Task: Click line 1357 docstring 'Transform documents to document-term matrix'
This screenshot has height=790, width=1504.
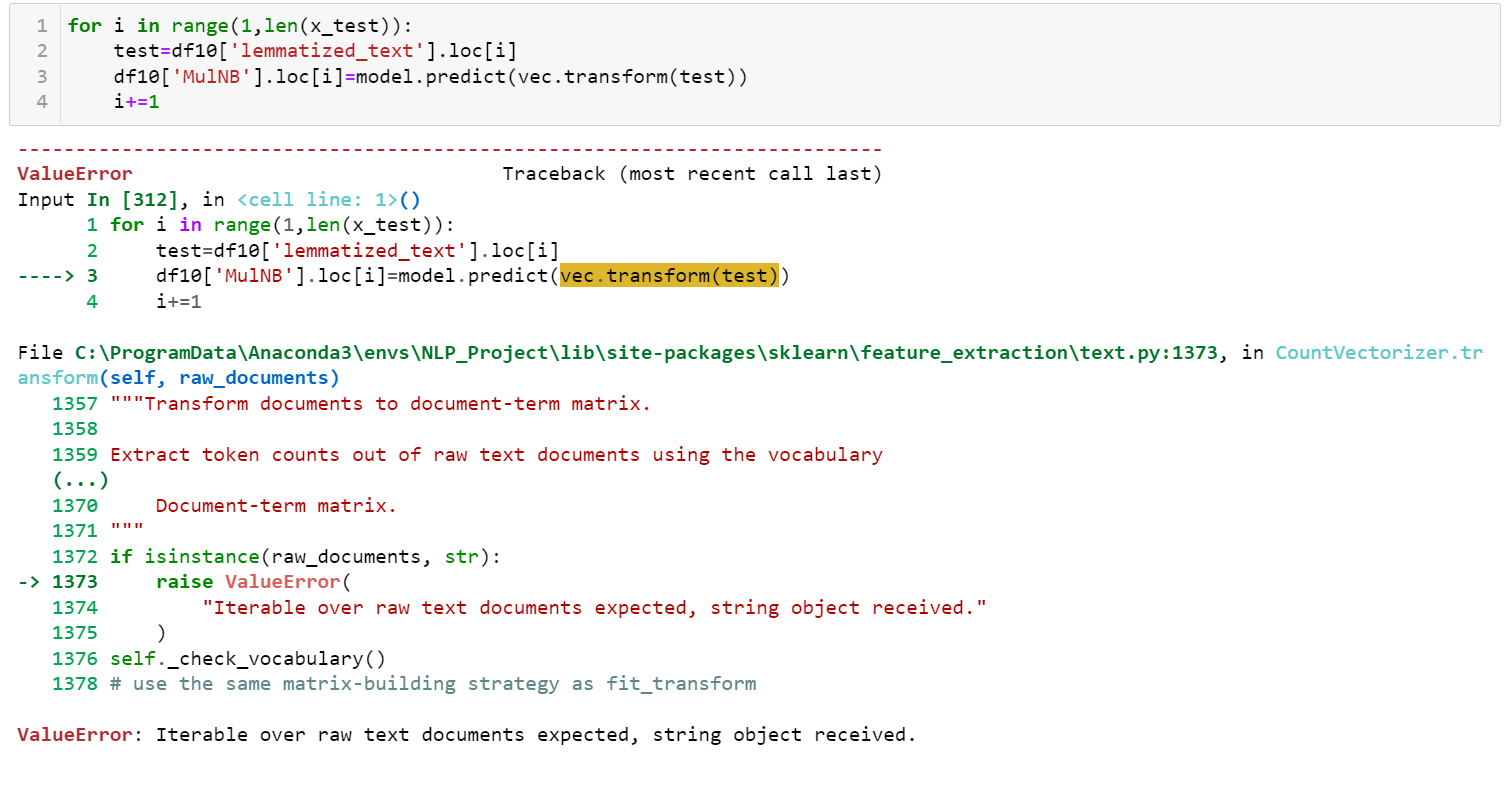Action: tap(380, 404)
